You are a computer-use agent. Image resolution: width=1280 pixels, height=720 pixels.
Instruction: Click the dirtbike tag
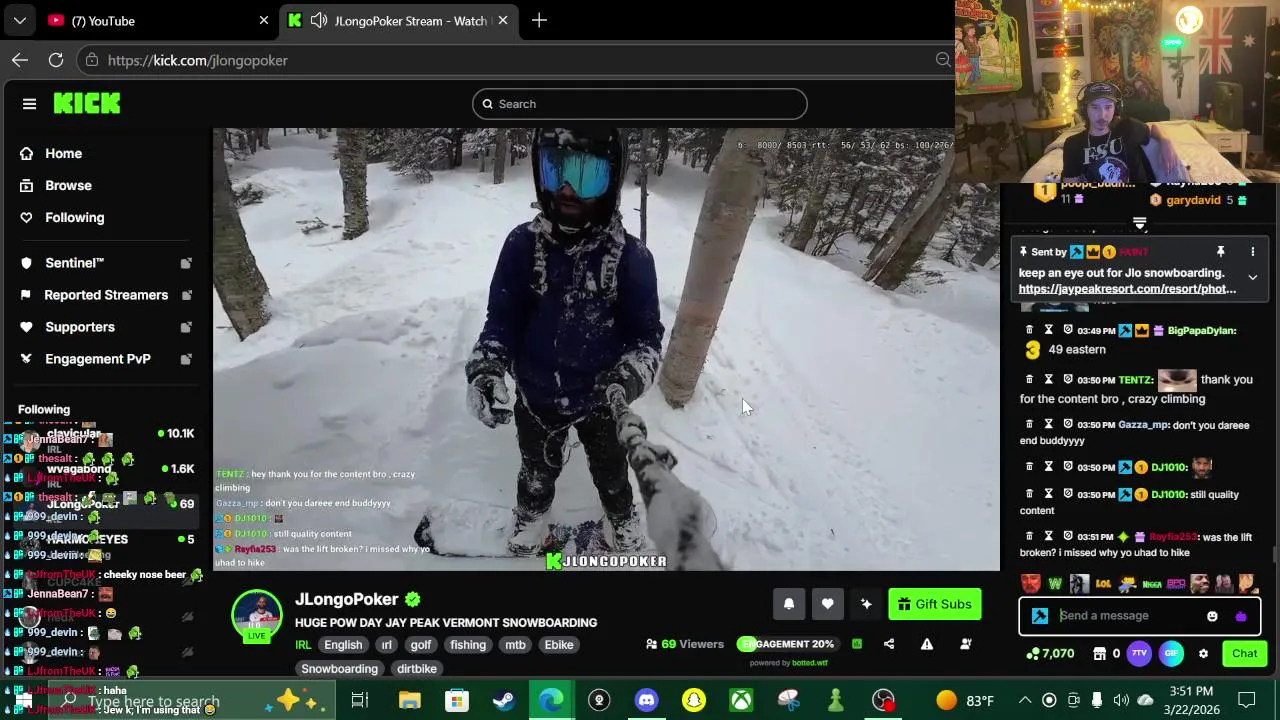[417, 668]
